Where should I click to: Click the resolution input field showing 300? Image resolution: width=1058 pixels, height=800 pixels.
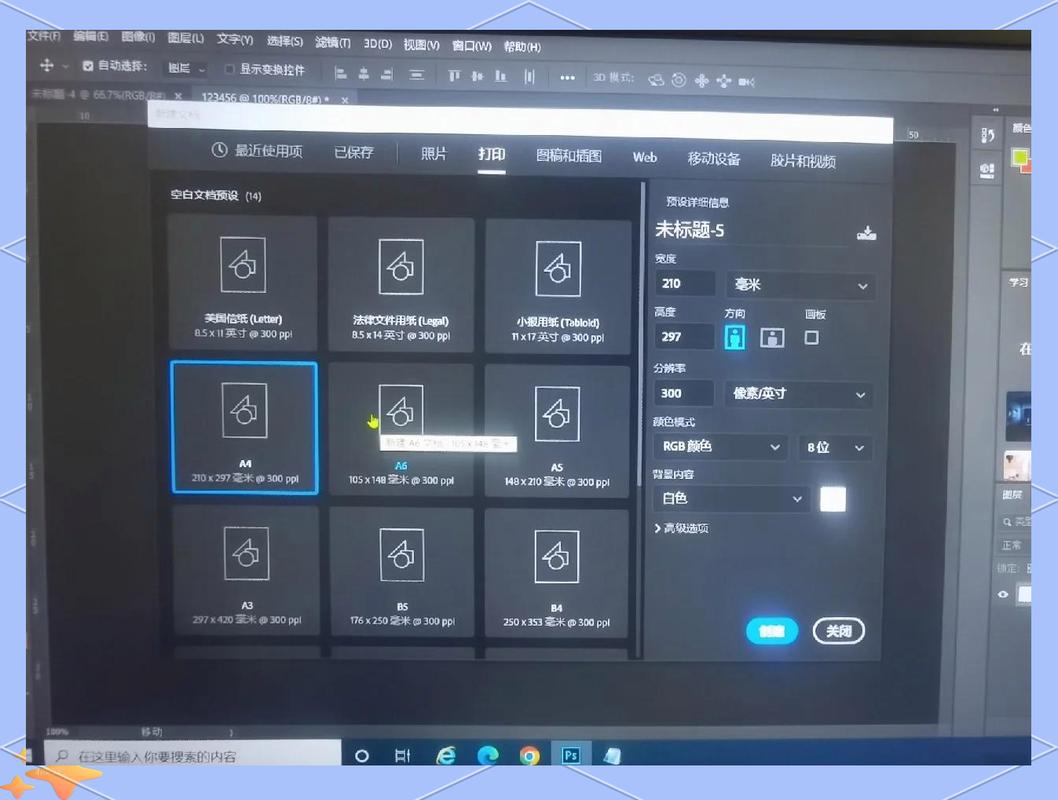(684, 393)
